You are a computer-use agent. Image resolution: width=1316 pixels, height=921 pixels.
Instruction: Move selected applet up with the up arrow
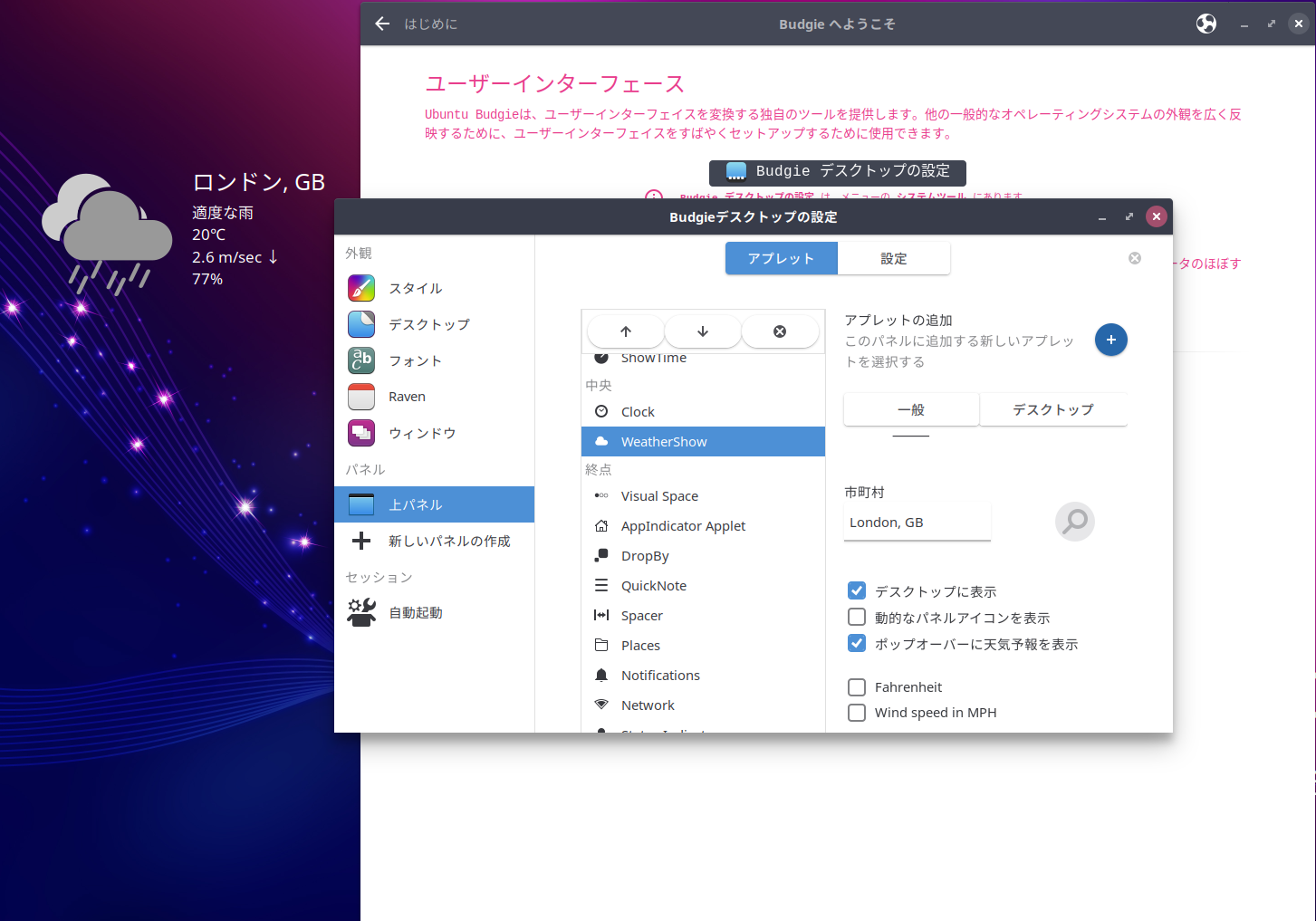626,331
